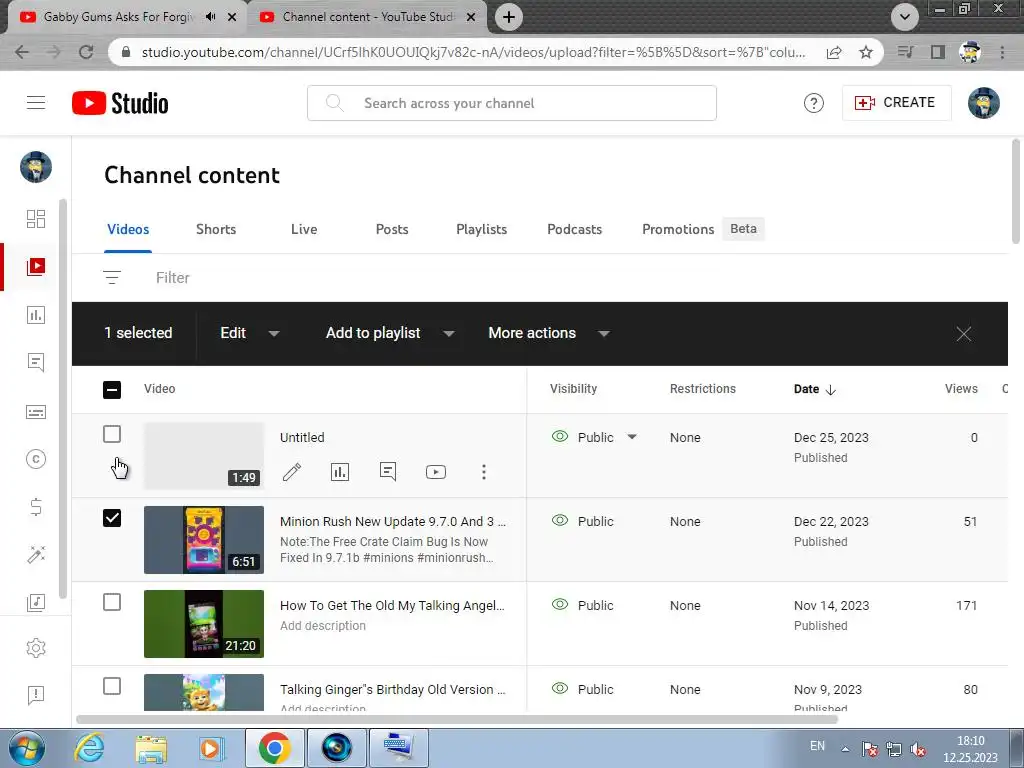Share this page from the address bar
The width and height of the screenshot is (1024, 768).
(834, 52)
